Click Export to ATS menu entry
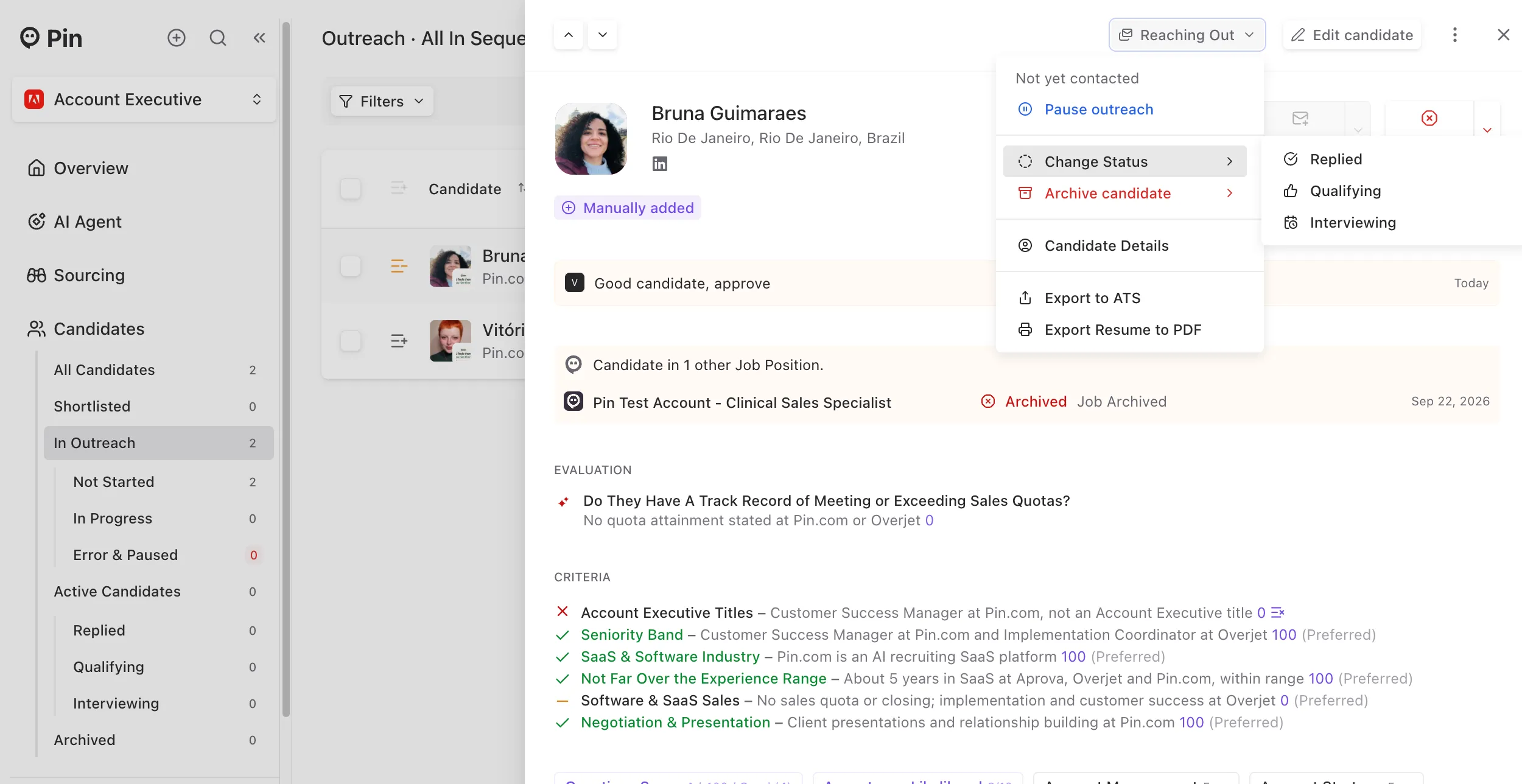Screen dimensions: 1522x784 [x=1125, y=298]
